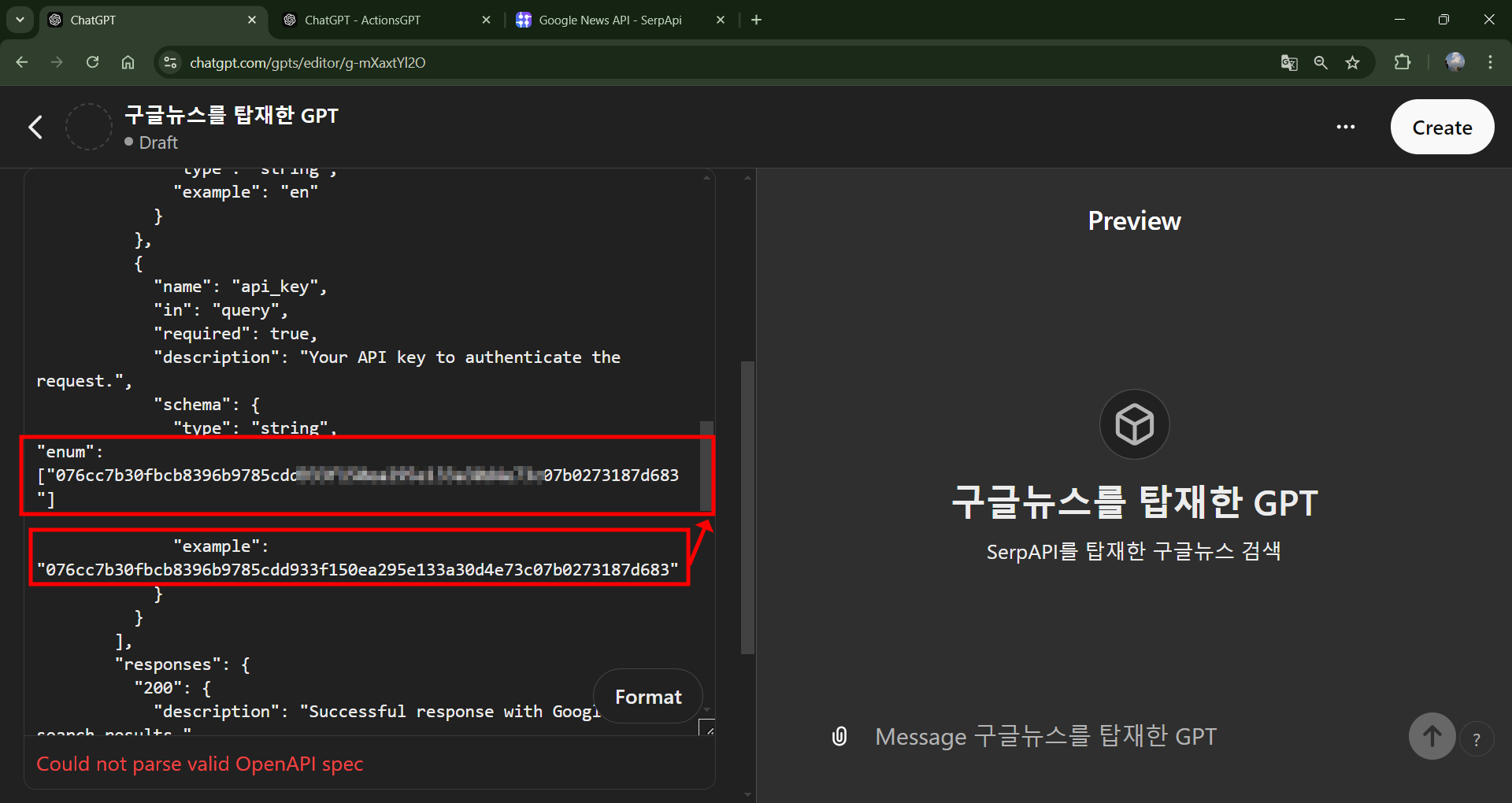Click the GPT's empty profile image circle
The height and width of the screenshot is (803, 1512).
point(88,127)
